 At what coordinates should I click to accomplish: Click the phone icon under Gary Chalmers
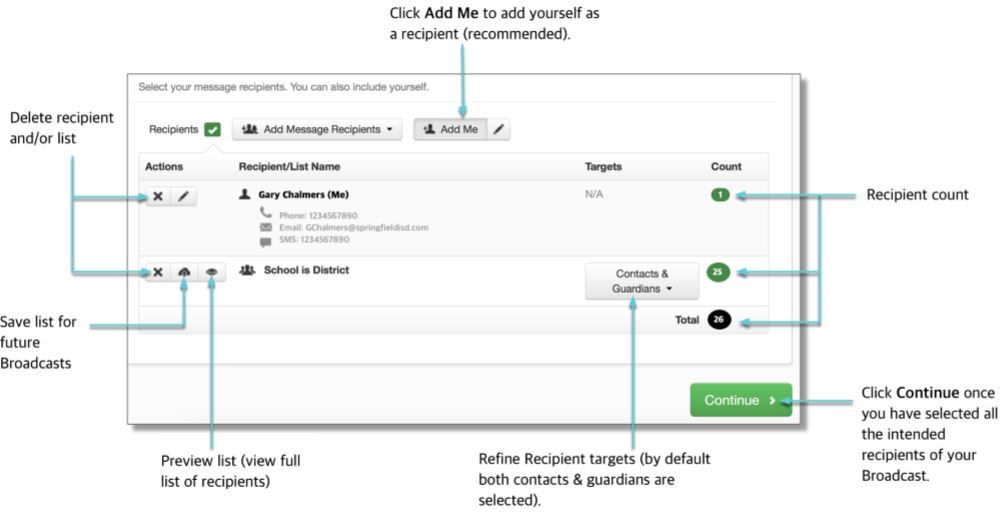click(266, 214)
